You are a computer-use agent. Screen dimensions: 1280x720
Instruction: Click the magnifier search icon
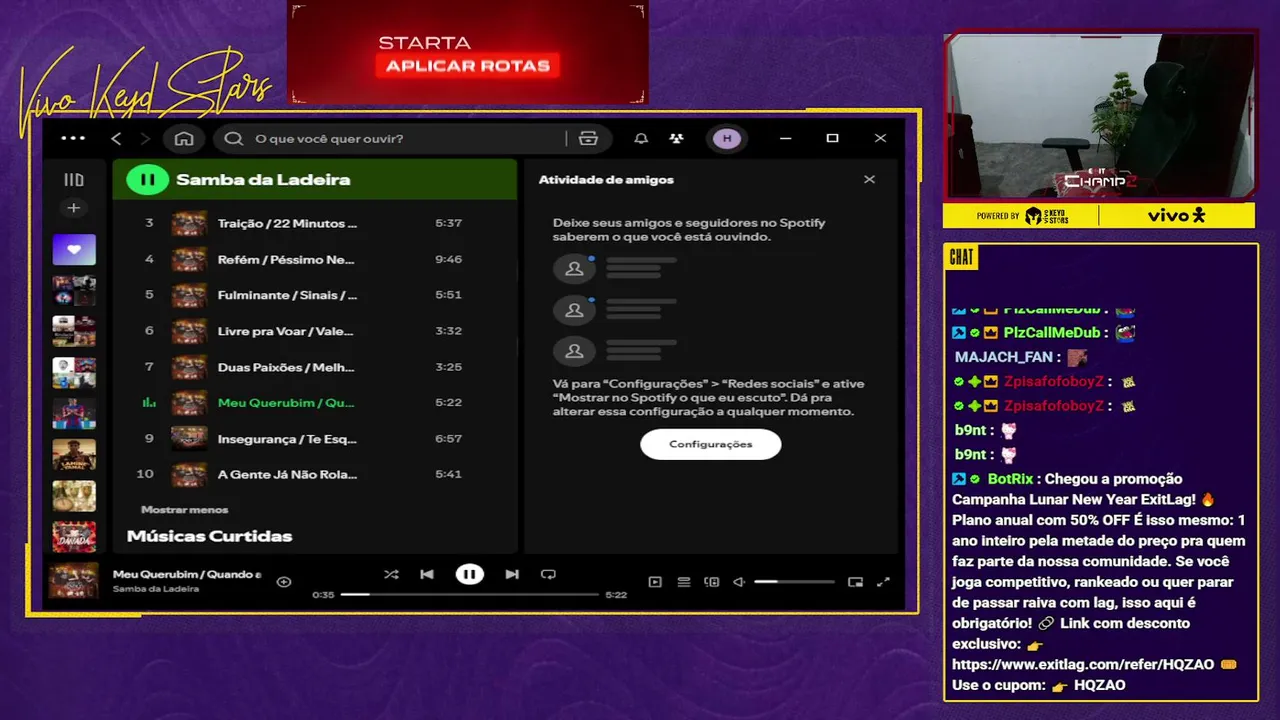[234, 138]
